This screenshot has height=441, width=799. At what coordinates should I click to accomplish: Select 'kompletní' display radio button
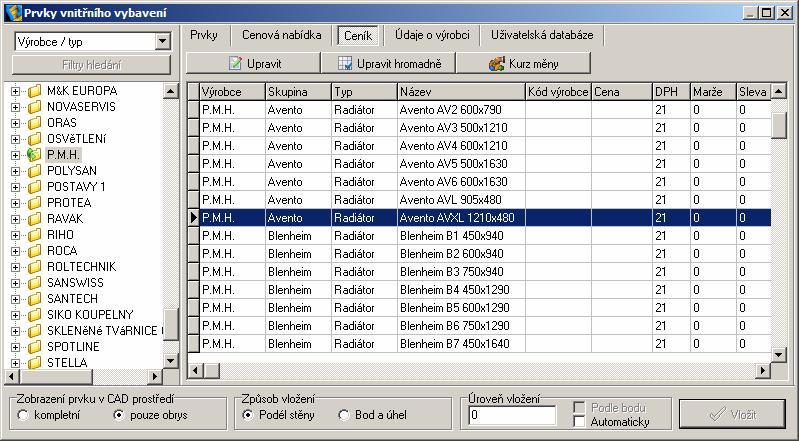[22, 416]
